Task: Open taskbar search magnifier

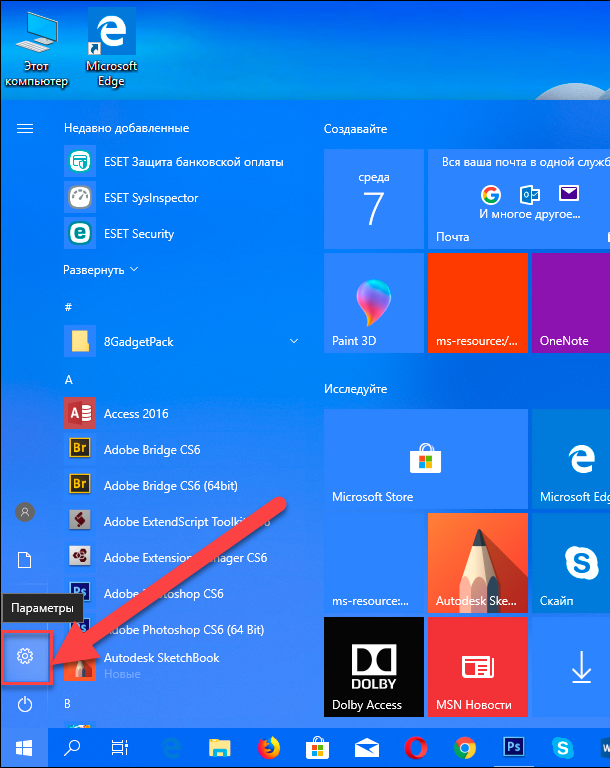Action: pyautogui.click(x=72, y=748)
